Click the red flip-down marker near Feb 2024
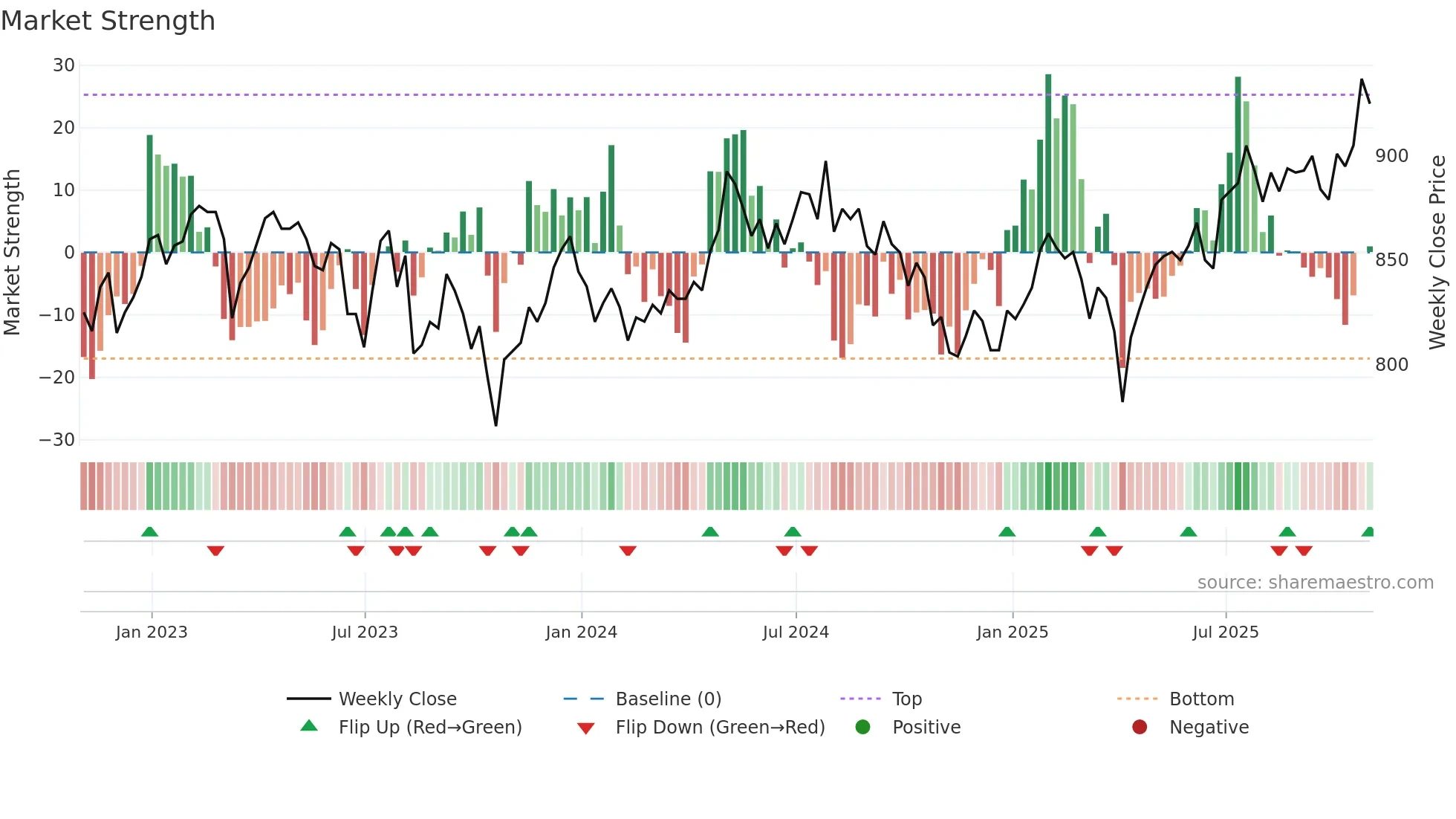This screenshot has height=819, width=1456. click(628, 551)
